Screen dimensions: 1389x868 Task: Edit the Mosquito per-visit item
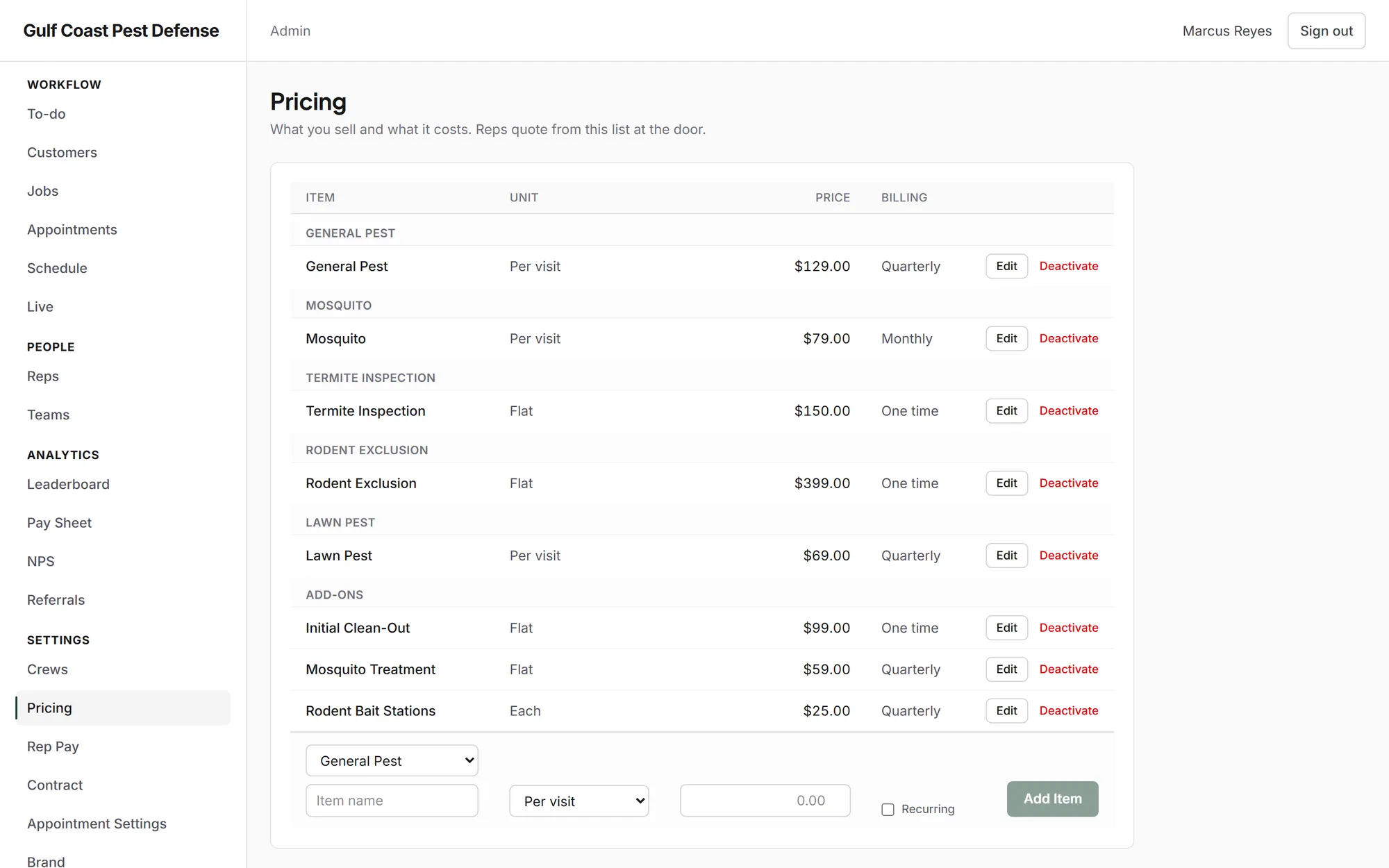(1006, 339)
